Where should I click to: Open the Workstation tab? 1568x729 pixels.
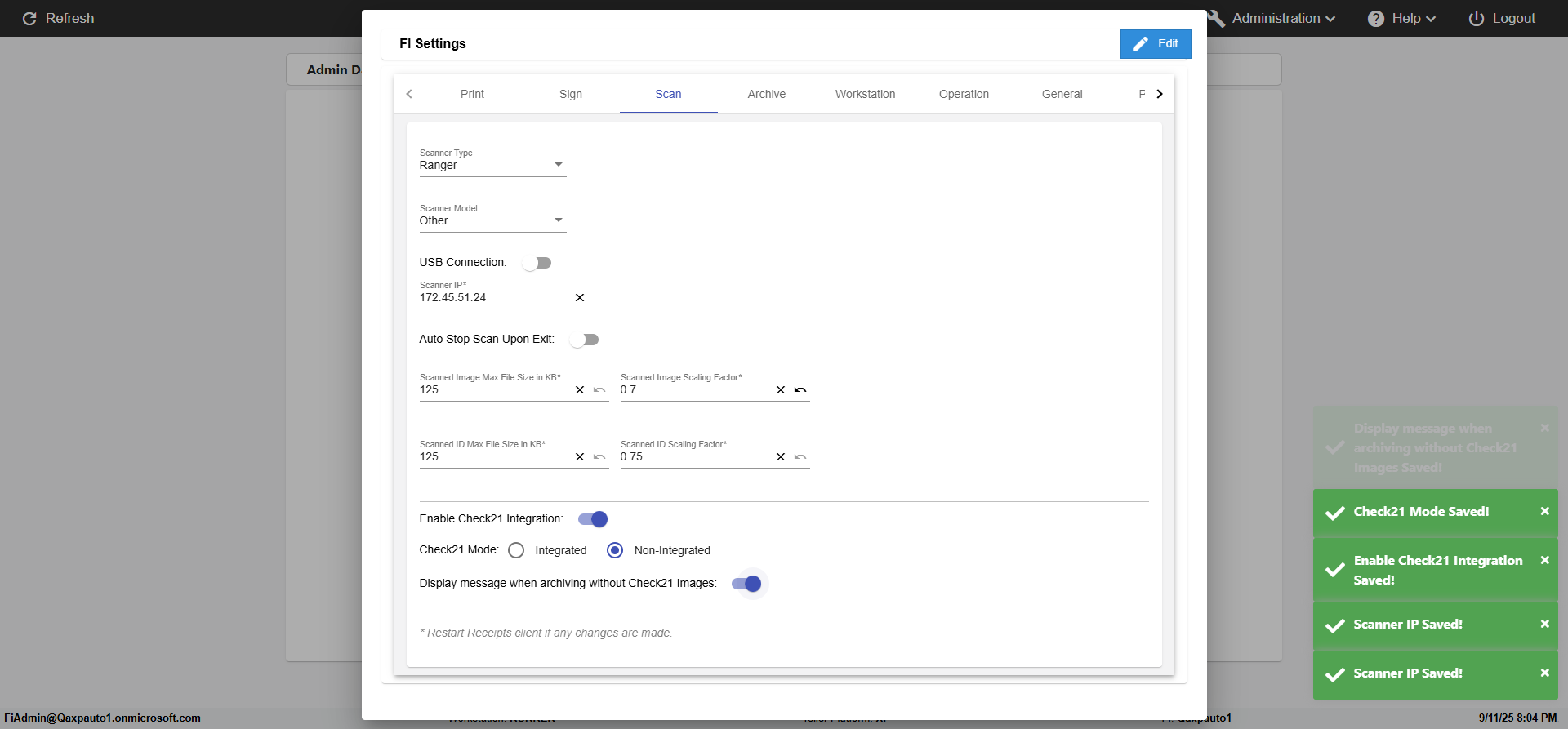tap(865, 94)
